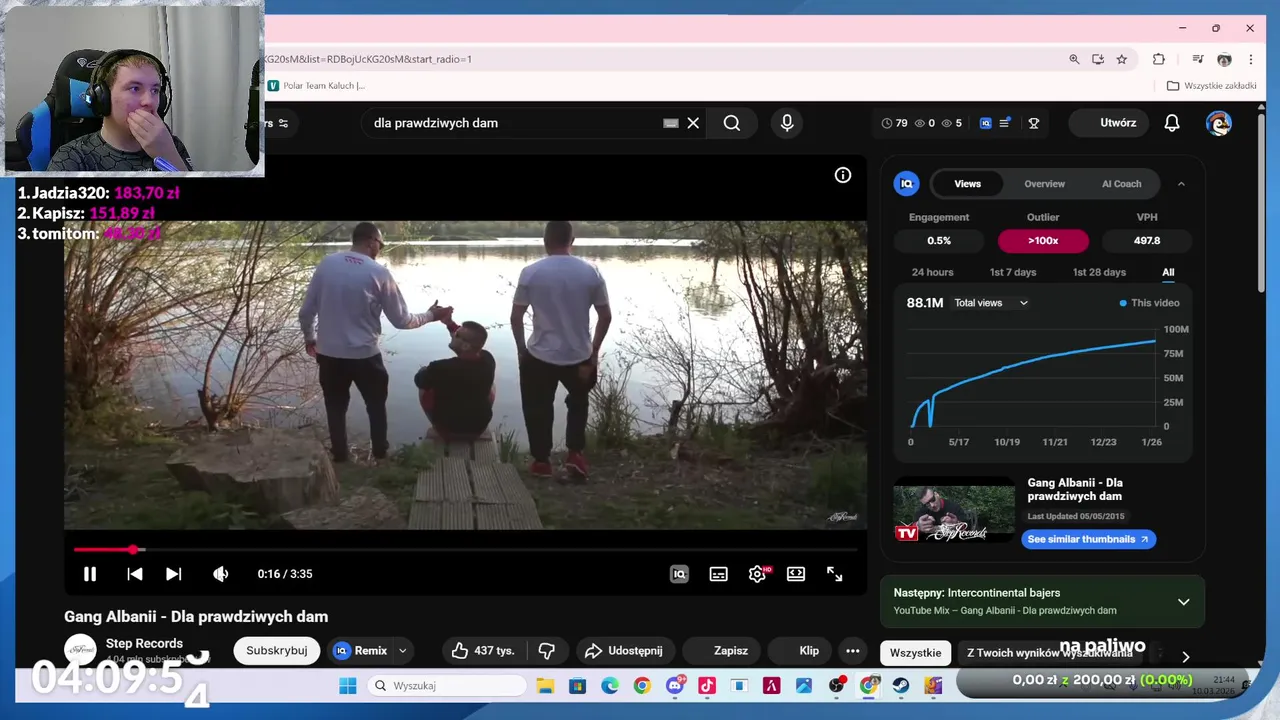Click the trophy icon in header
This screenshot has height=720, width=1280.
1034,123
